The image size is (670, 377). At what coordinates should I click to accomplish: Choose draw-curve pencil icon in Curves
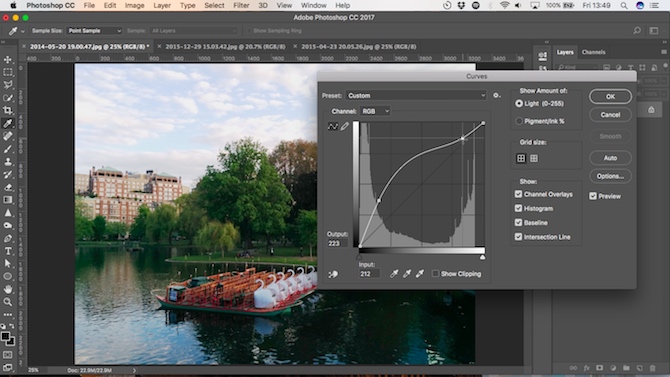tap(345, 126)
